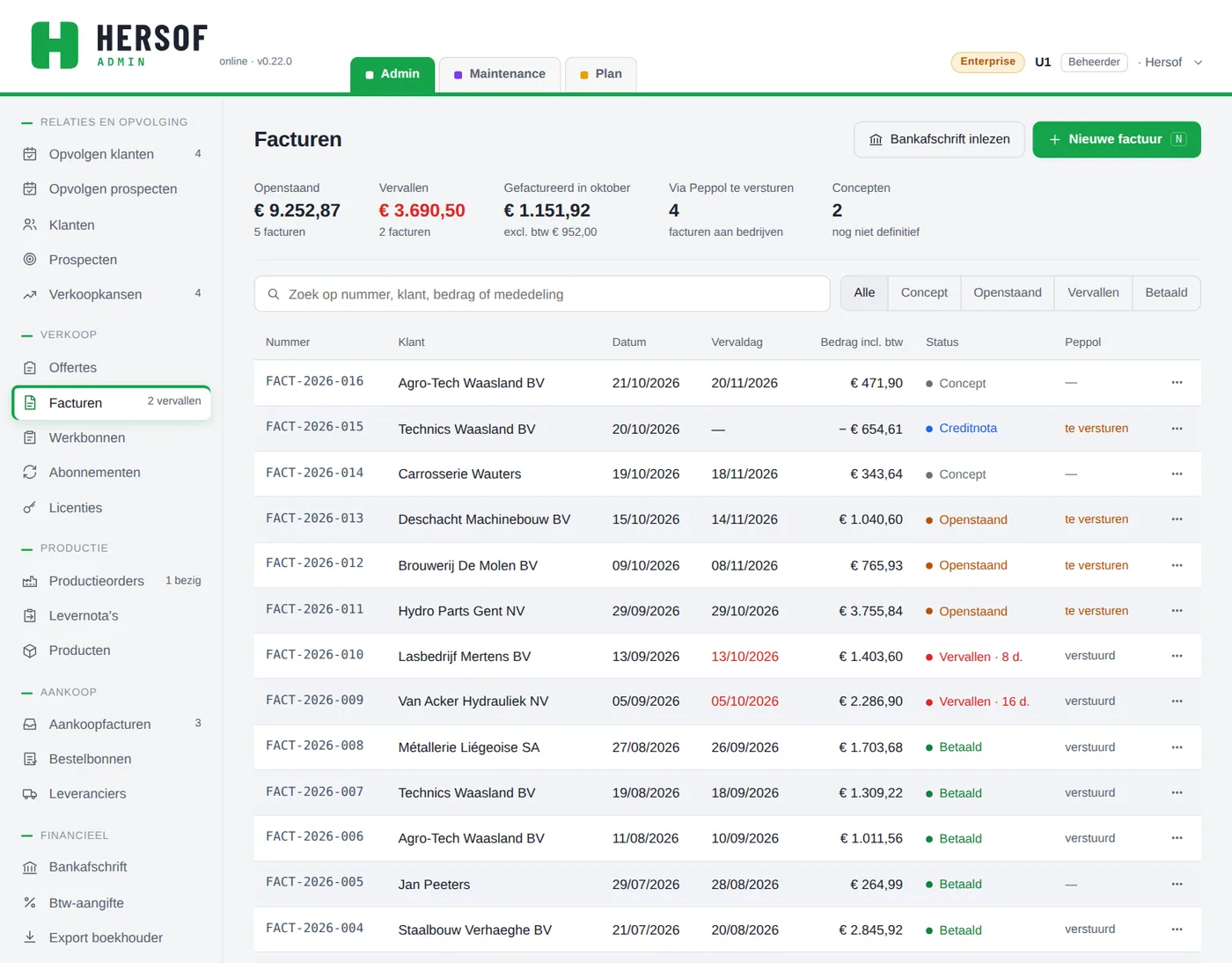Click the Leveranciers truck icon

30,794
